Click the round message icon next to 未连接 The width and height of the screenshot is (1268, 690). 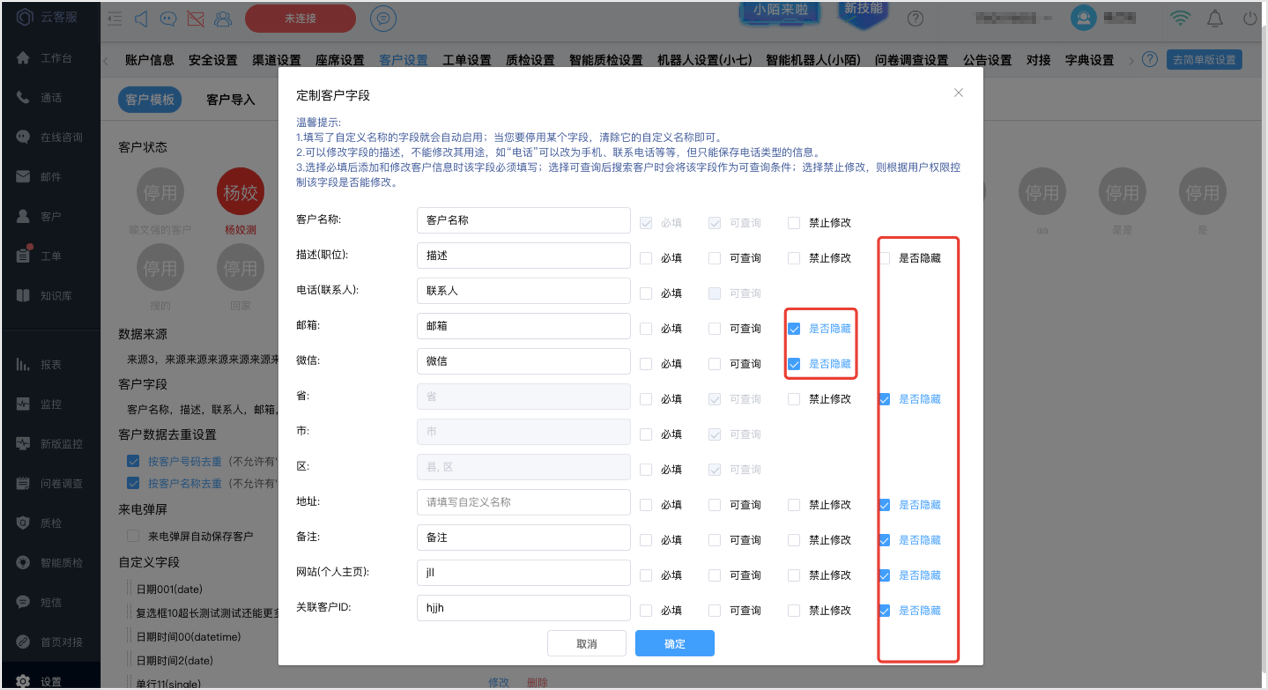pos(382,18)
